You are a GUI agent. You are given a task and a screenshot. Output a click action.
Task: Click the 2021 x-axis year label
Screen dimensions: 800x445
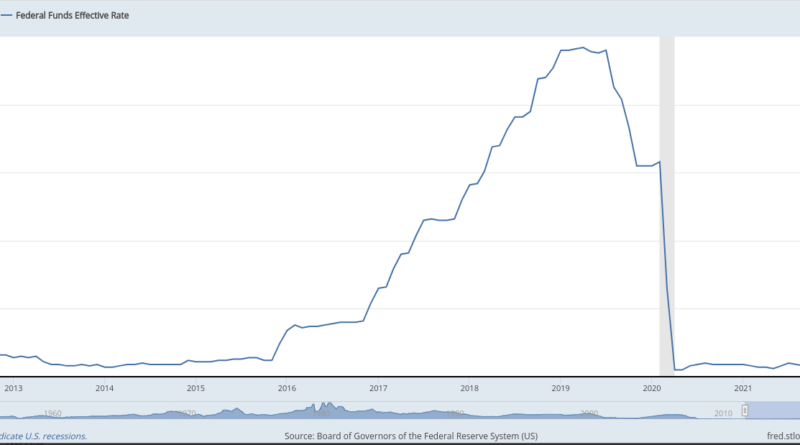point(743,389)
